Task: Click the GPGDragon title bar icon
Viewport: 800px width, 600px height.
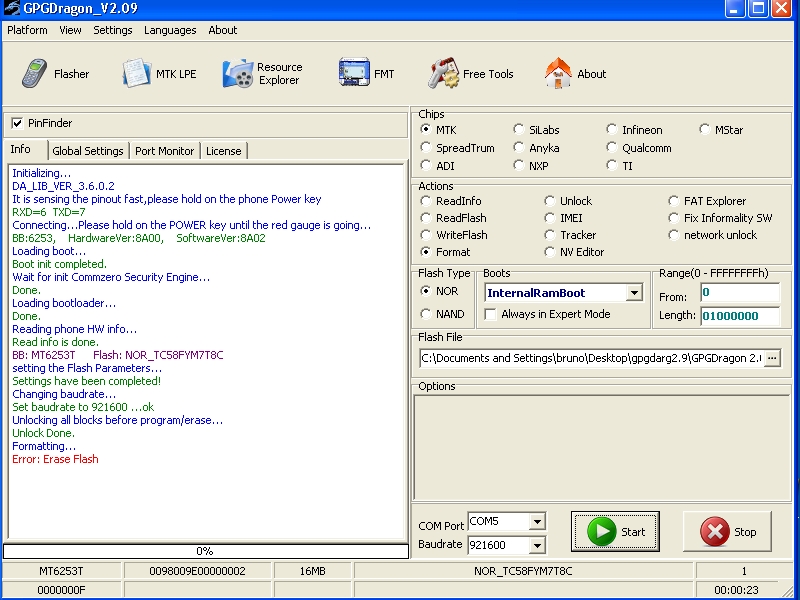Action: 11,8
